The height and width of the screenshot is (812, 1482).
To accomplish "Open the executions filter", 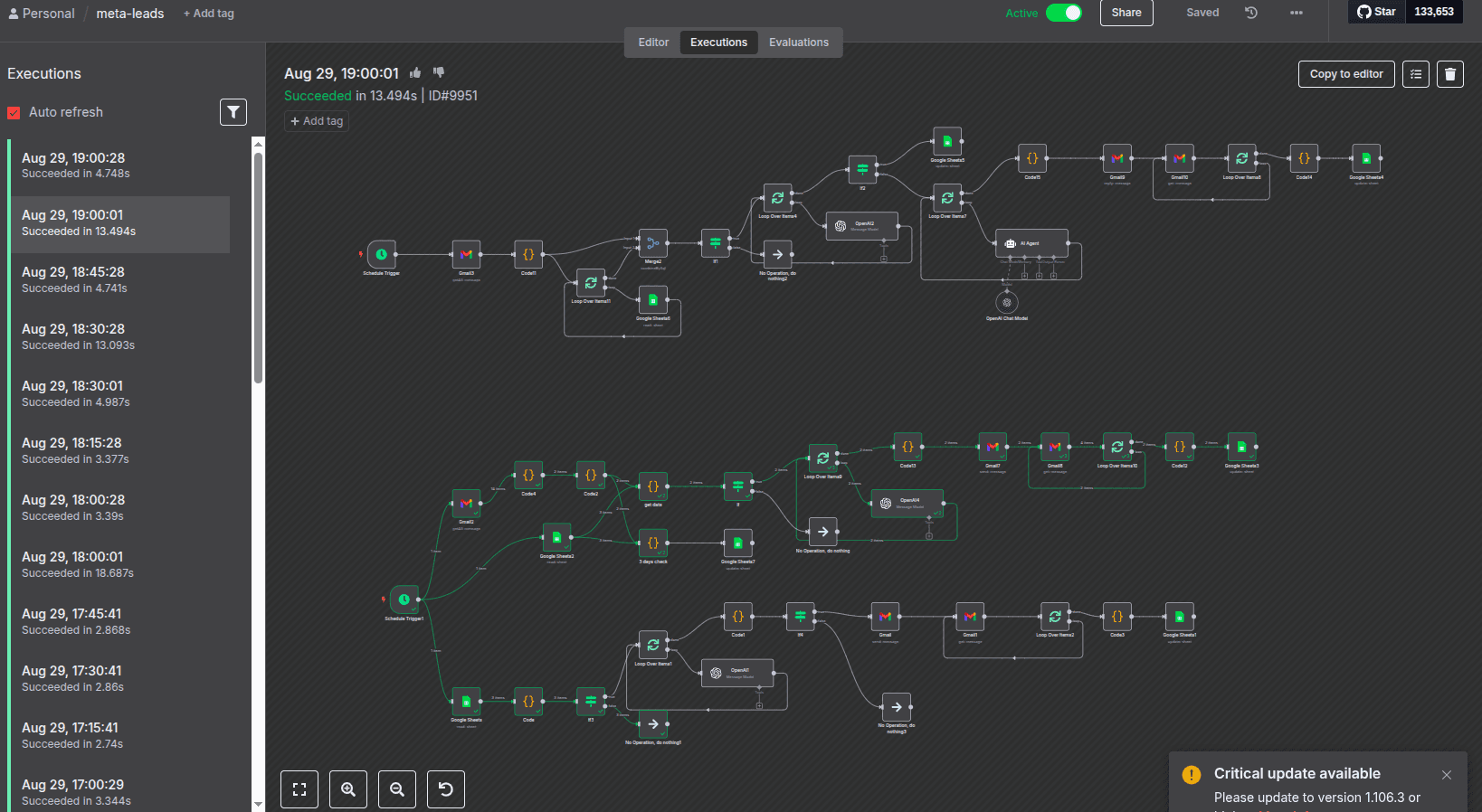I will 233,112.
